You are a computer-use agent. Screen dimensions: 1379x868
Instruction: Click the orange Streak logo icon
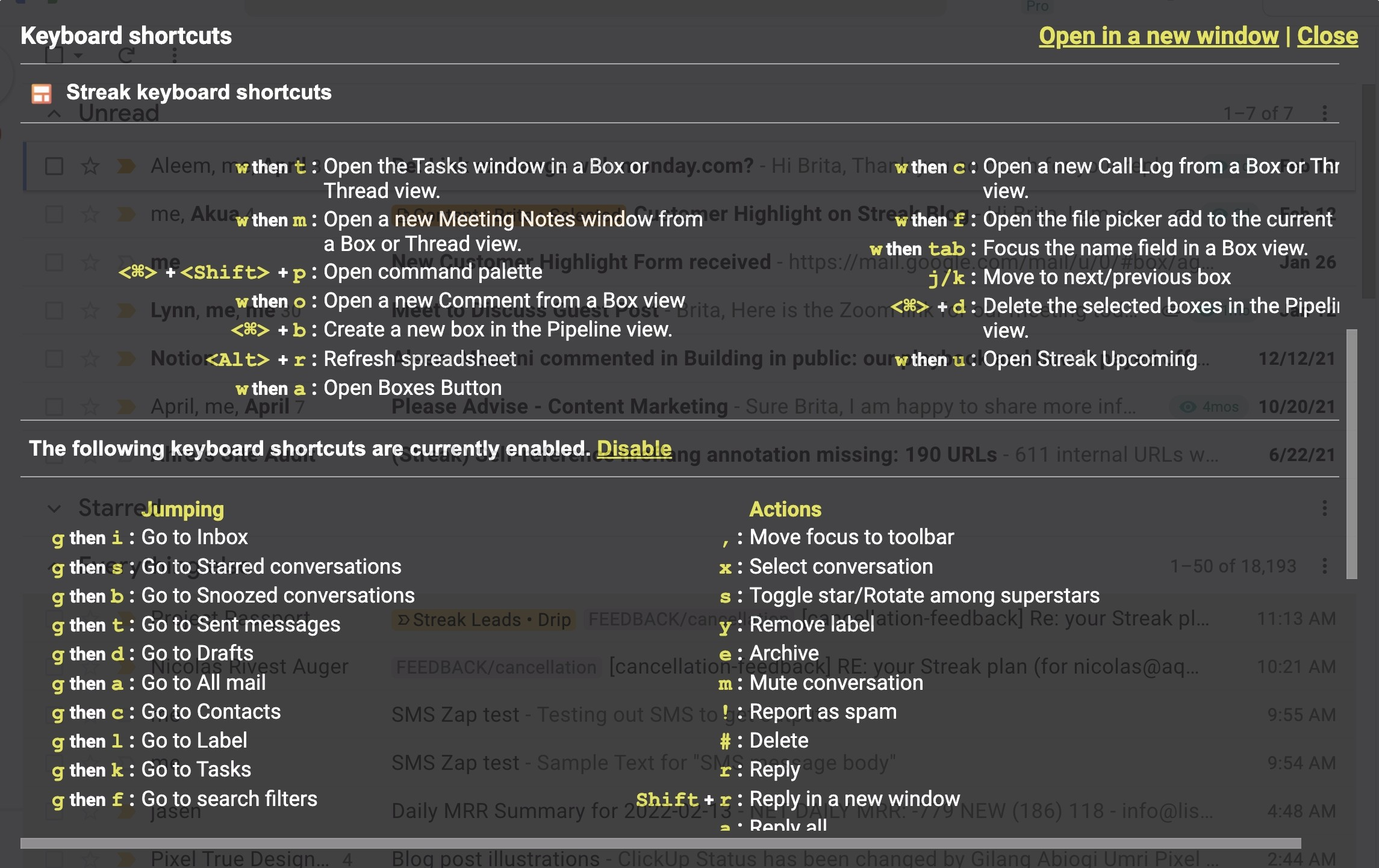click(x=42, y=93)
